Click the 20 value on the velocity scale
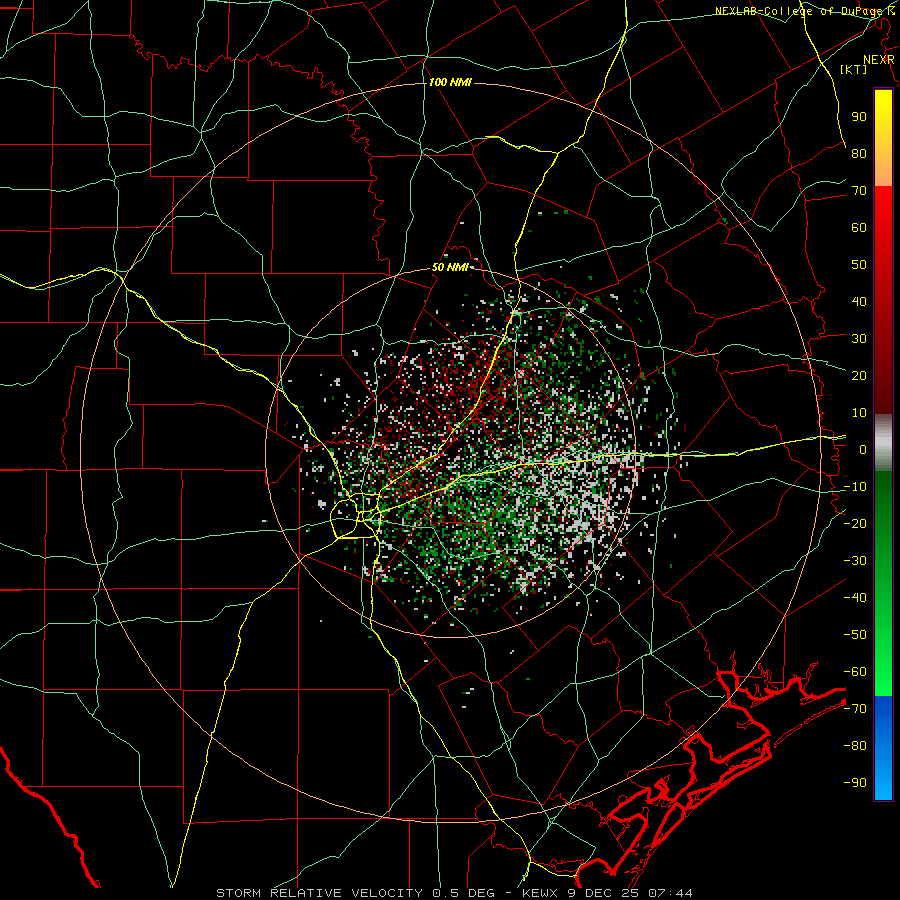Screen dimensions: 900x900 pyautogui.click(x=859, y=375)
